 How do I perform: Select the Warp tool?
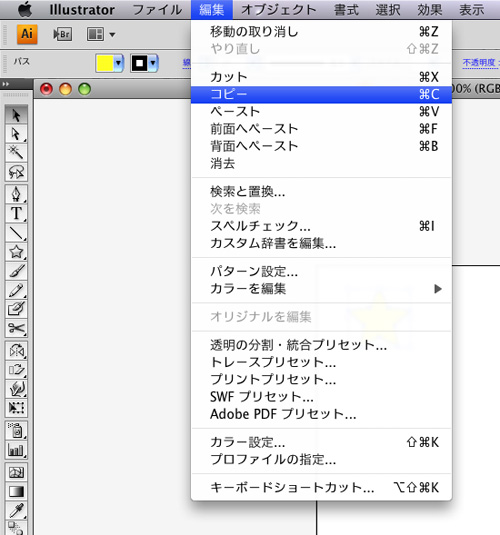click(16, 389)
